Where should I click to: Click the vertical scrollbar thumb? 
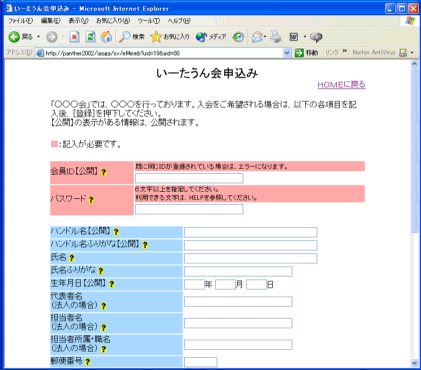(x=414, y=151)
